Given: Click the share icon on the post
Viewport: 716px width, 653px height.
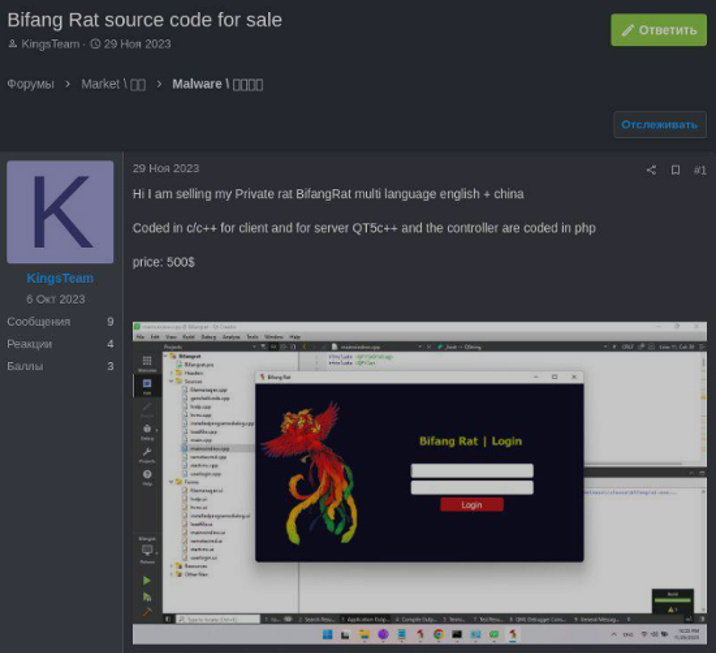Looking at the screenshot, I should 651,170.
